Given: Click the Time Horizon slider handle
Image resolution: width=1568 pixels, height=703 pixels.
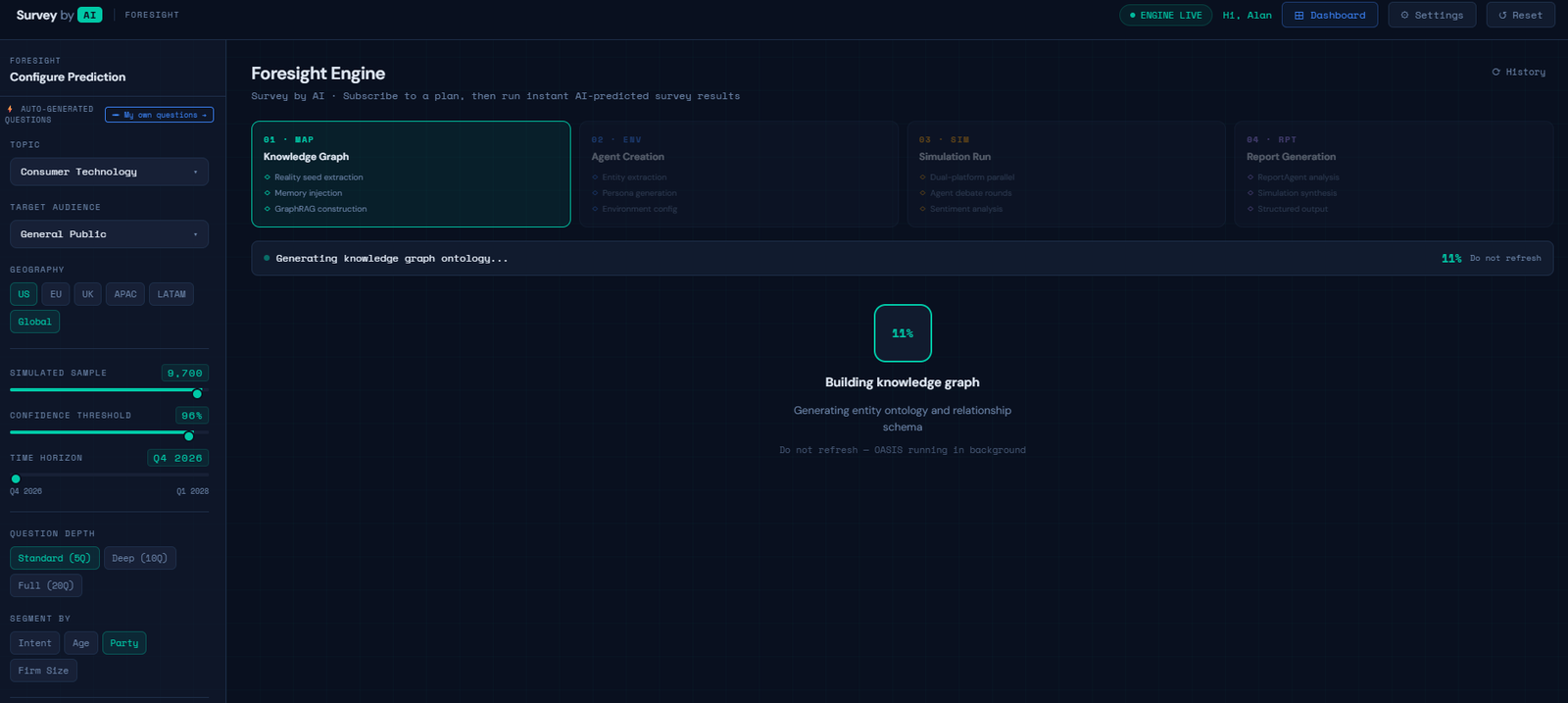Looking at the screenshot, I should click(x=16, y=478).
